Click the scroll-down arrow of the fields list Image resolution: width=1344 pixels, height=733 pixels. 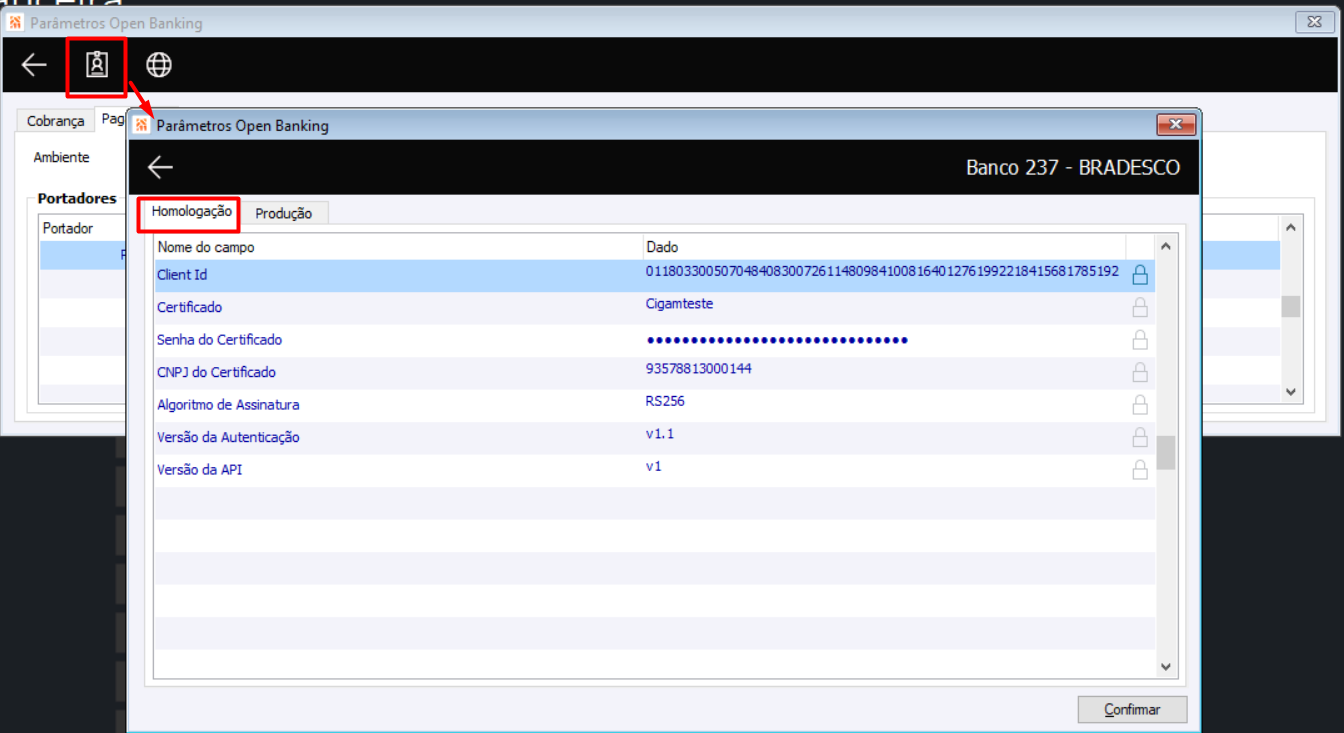1166,666
